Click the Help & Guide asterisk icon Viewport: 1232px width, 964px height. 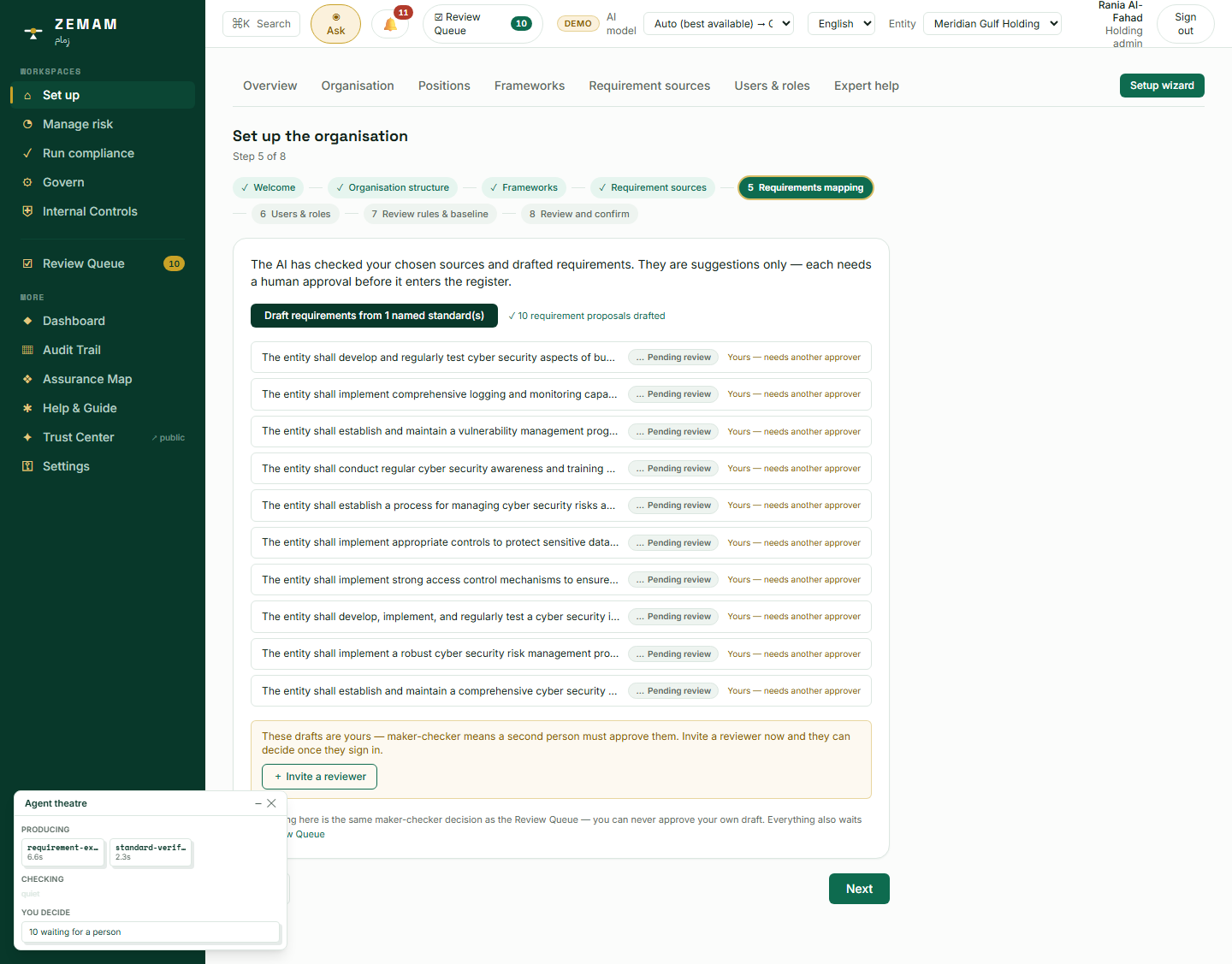click(x=27, y=408)
